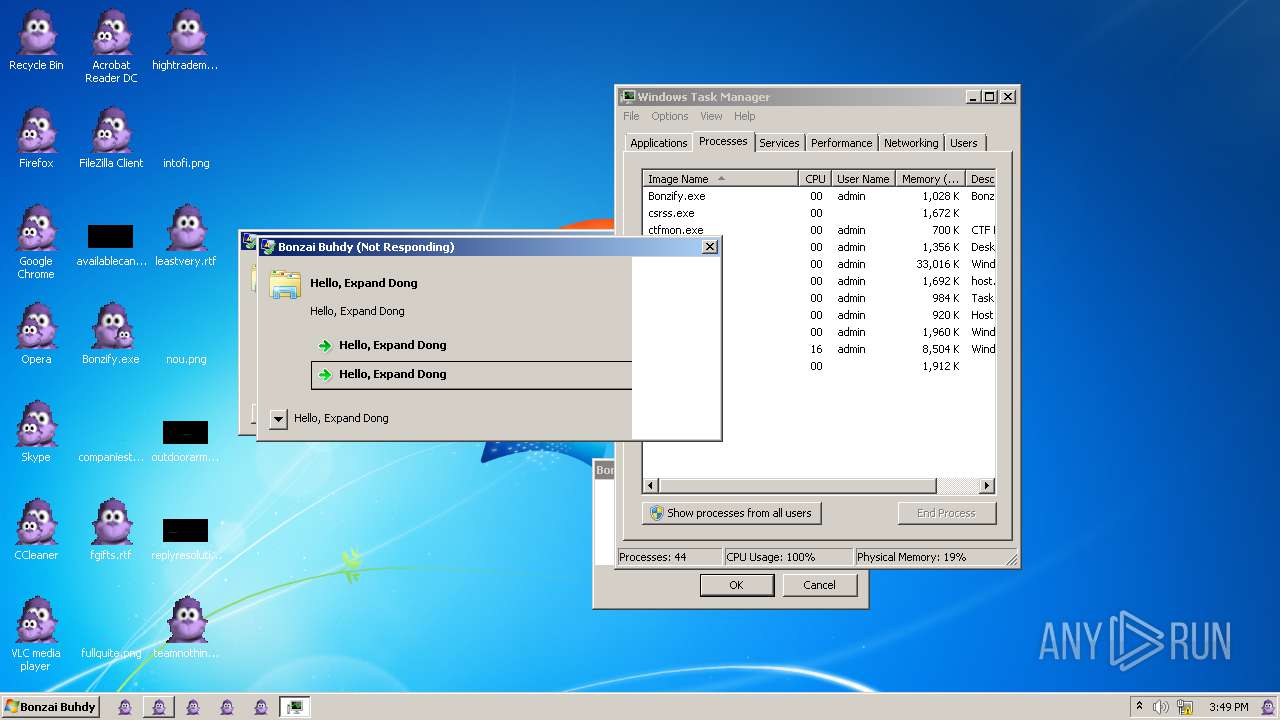The image size is (1280, 720).
Task: Select replyresolutio… desktop file
Action: (185, 539)
